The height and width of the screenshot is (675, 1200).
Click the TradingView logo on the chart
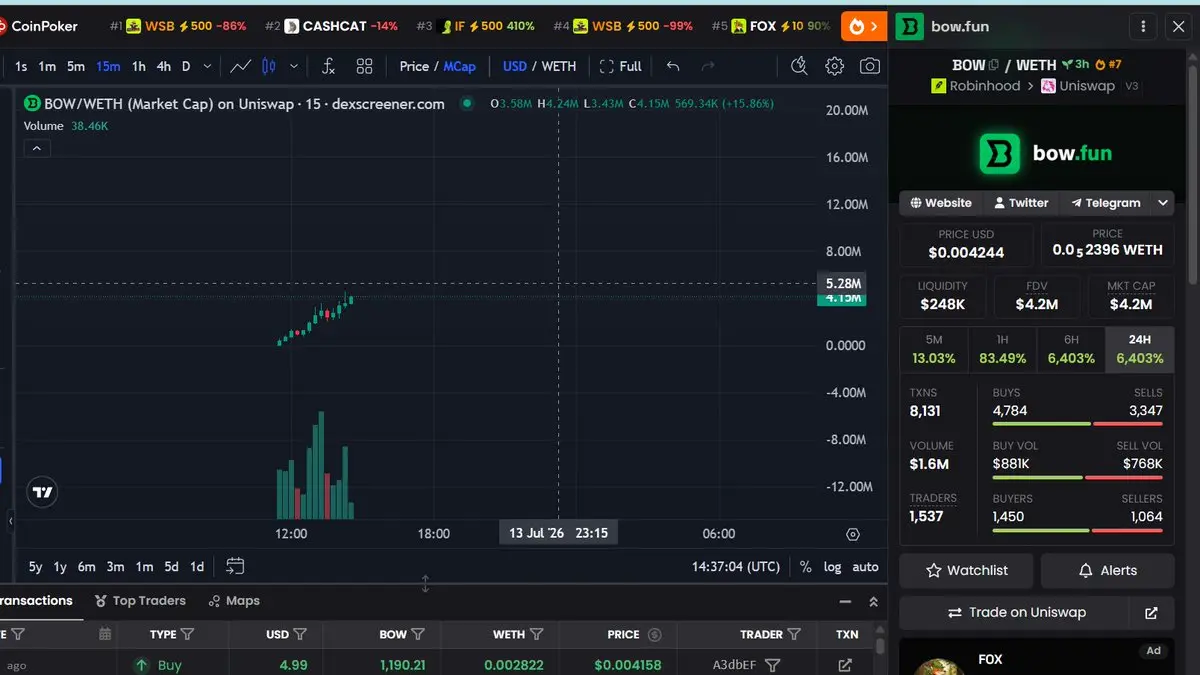43,491
